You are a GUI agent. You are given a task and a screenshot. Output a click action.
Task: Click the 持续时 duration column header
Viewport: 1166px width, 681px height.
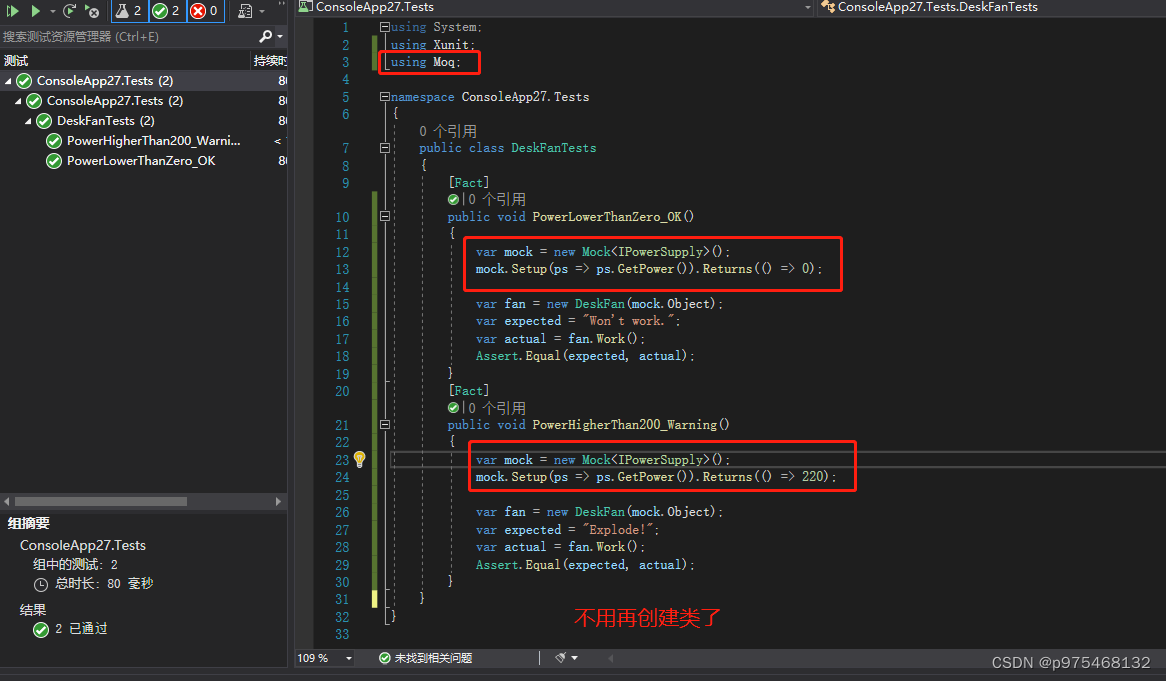pyautogui.click(x=269, y=60)
